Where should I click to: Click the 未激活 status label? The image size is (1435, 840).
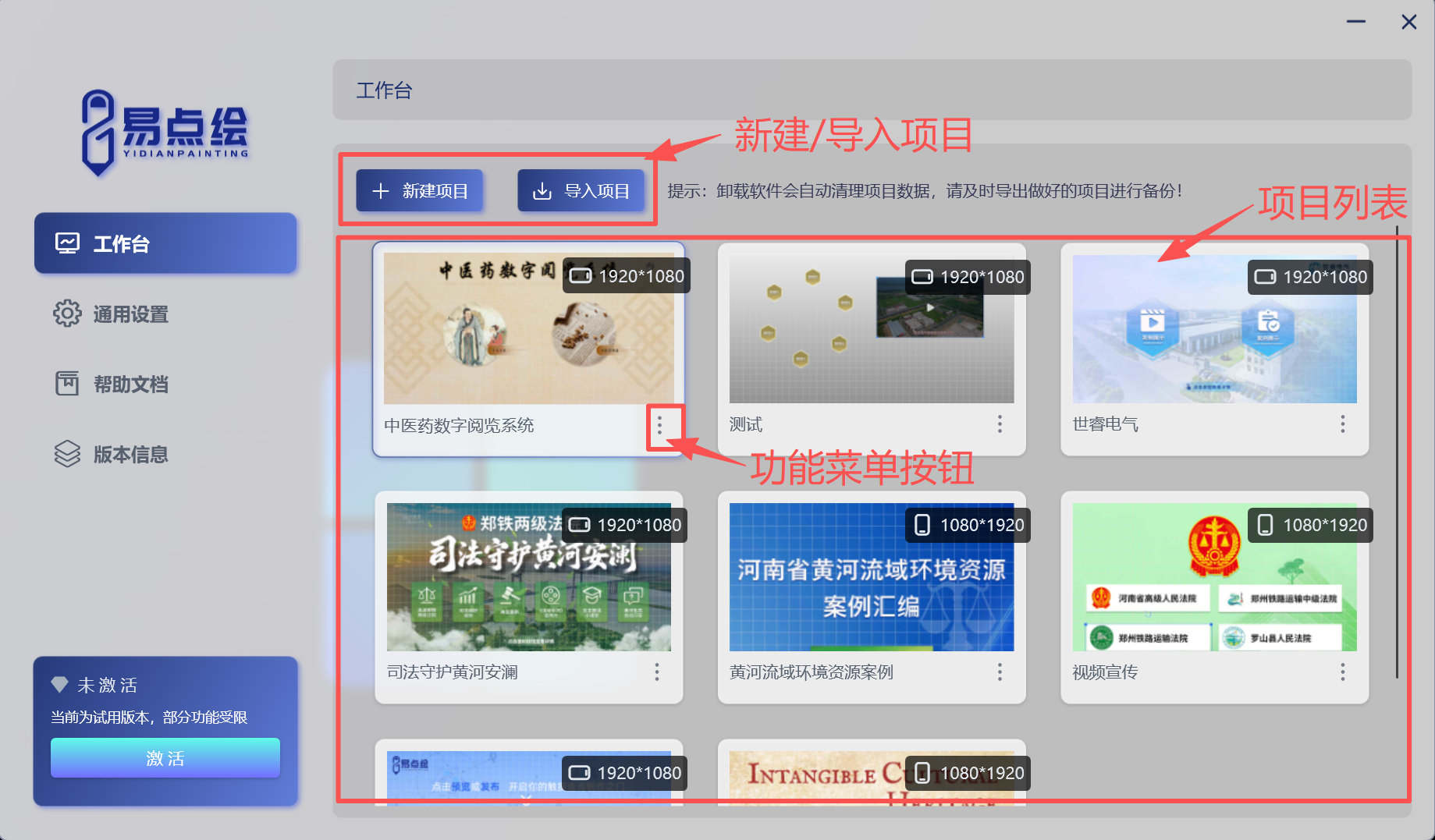(108, 685)
